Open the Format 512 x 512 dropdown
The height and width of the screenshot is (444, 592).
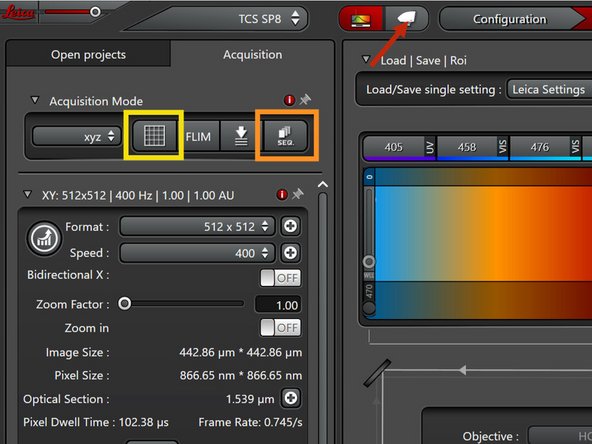pyautogui.click(x=197, y=227)
